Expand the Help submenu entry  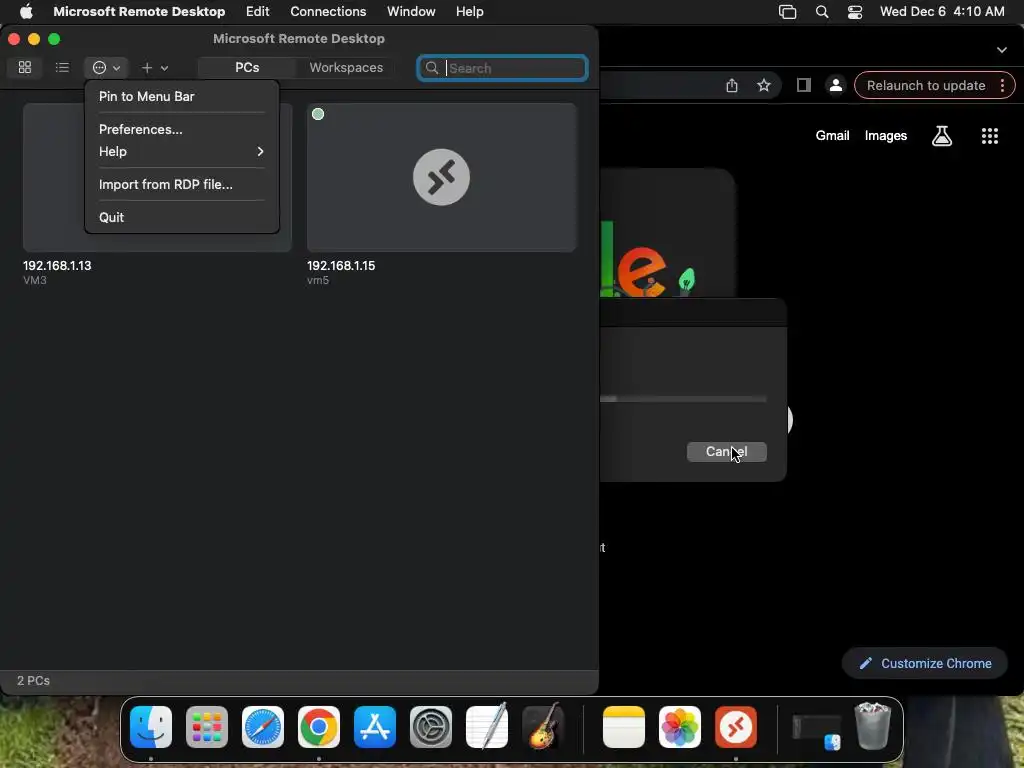click(182, 152)
